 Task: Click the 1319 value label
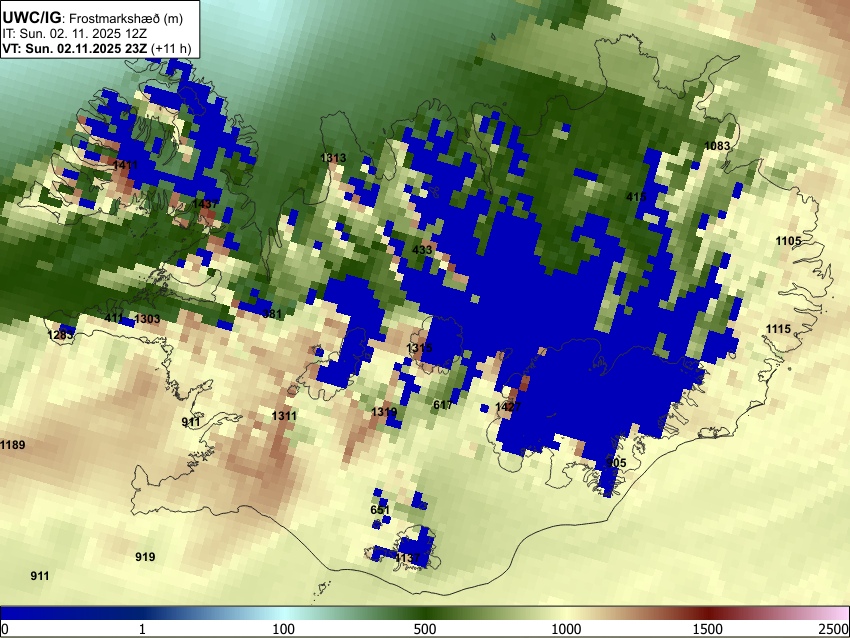(x=384, y=412)
